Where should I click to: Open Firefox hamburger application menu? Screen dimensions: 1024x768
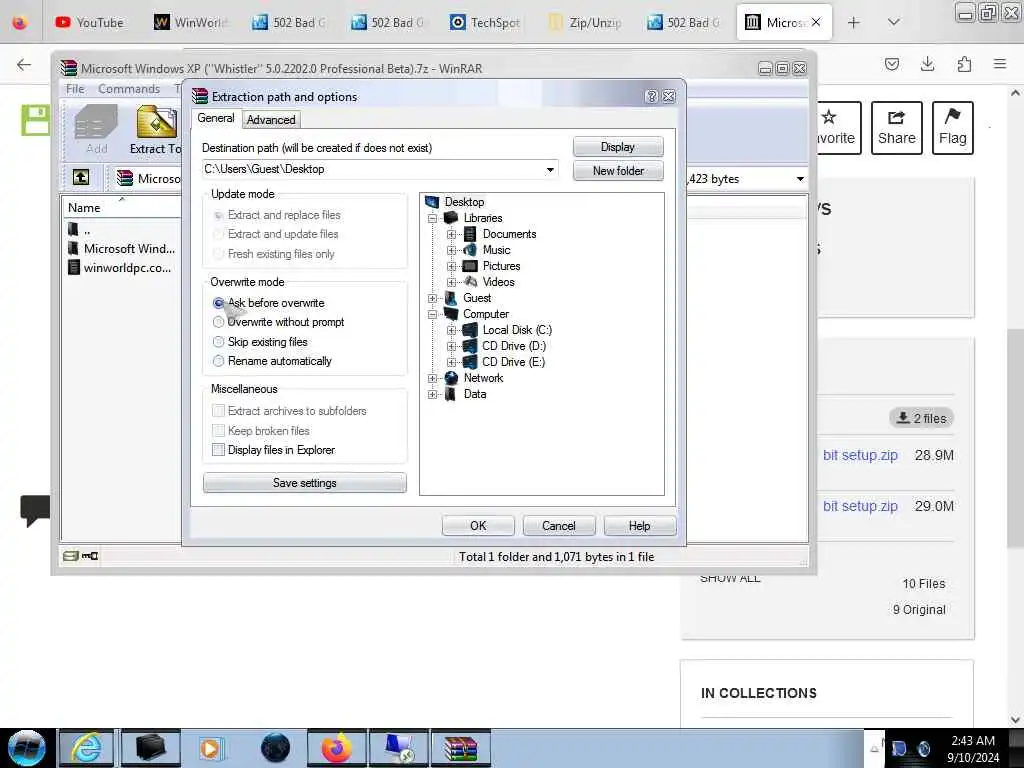point(1000,63)
